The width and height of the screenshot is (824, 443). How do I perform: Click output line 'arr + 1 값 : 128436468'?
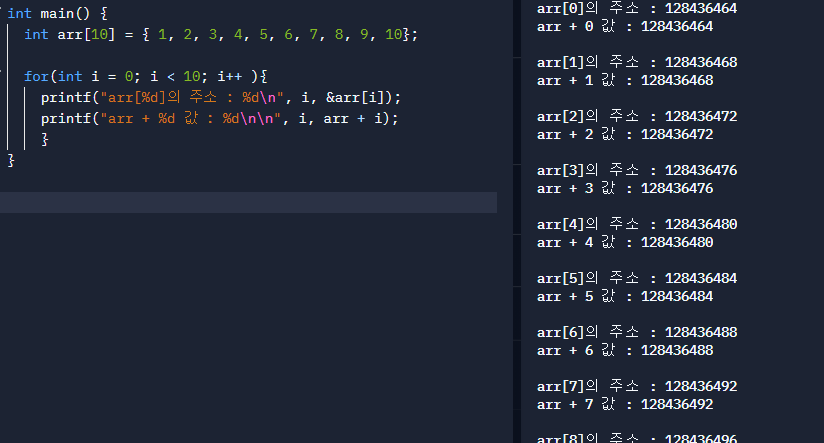pos(625,80)
